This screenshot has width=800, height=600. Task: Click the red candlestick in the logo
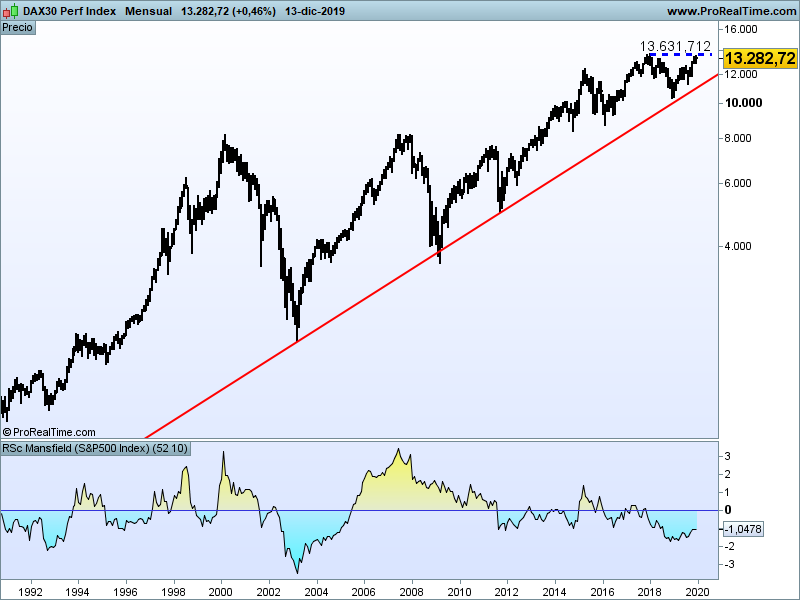coord(6,12)
